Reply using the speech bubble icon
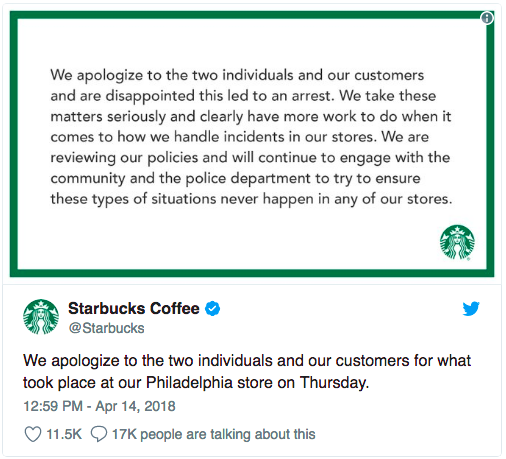The image size is (506, 459). pos(99,434)
